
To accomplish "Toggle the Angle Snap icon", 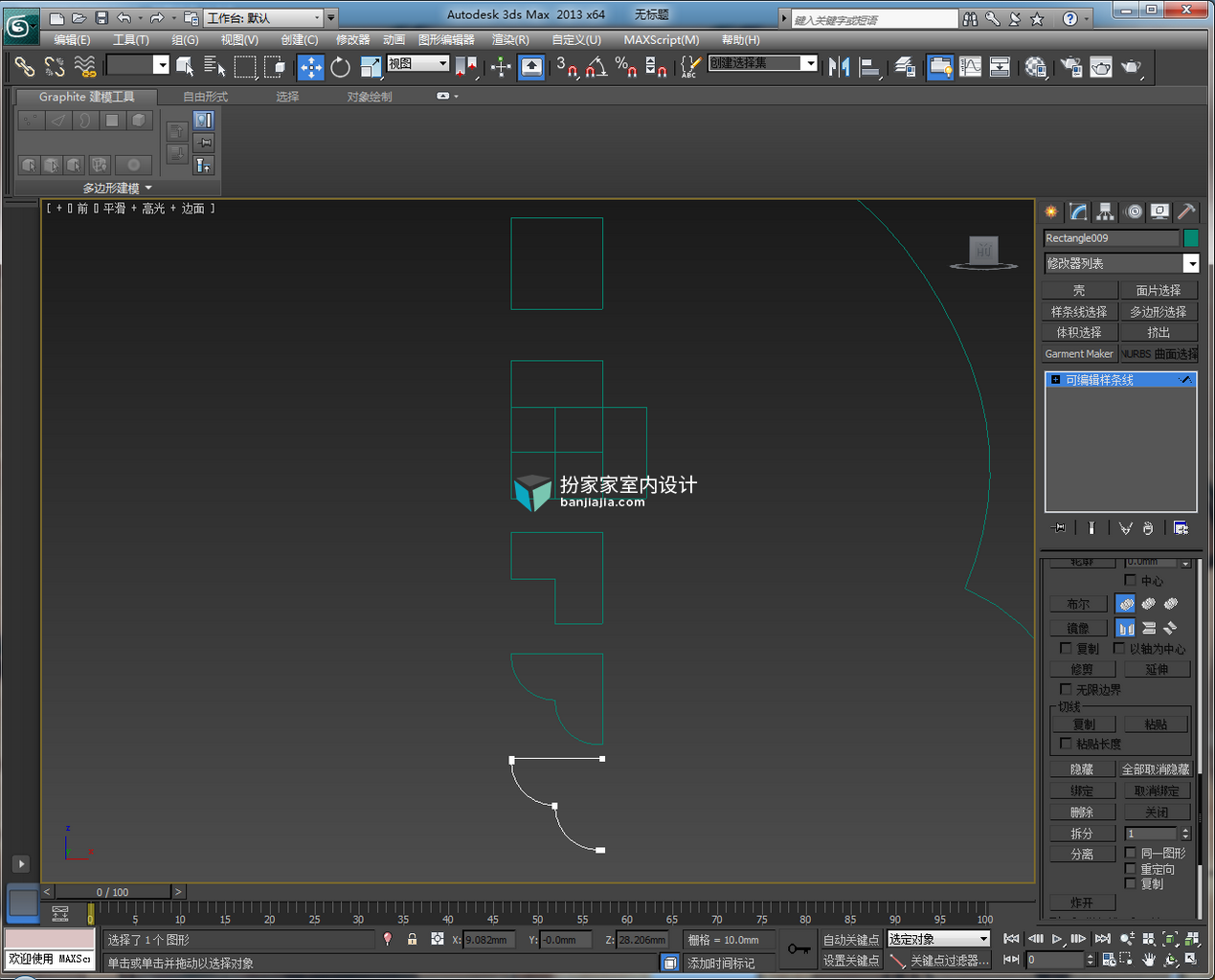I will [596, 66].
